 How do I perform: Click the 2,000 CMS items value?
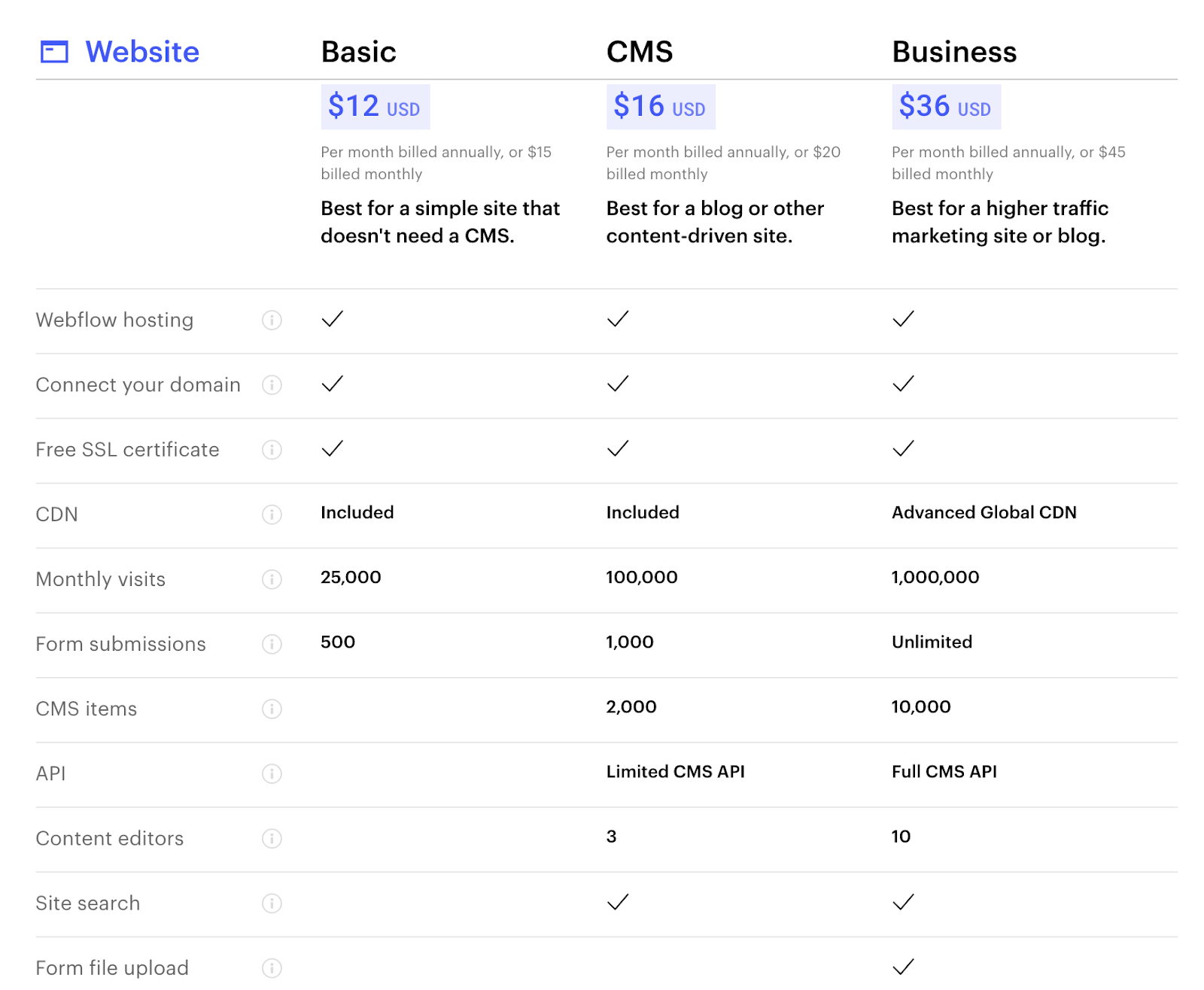tap(631, 706)
